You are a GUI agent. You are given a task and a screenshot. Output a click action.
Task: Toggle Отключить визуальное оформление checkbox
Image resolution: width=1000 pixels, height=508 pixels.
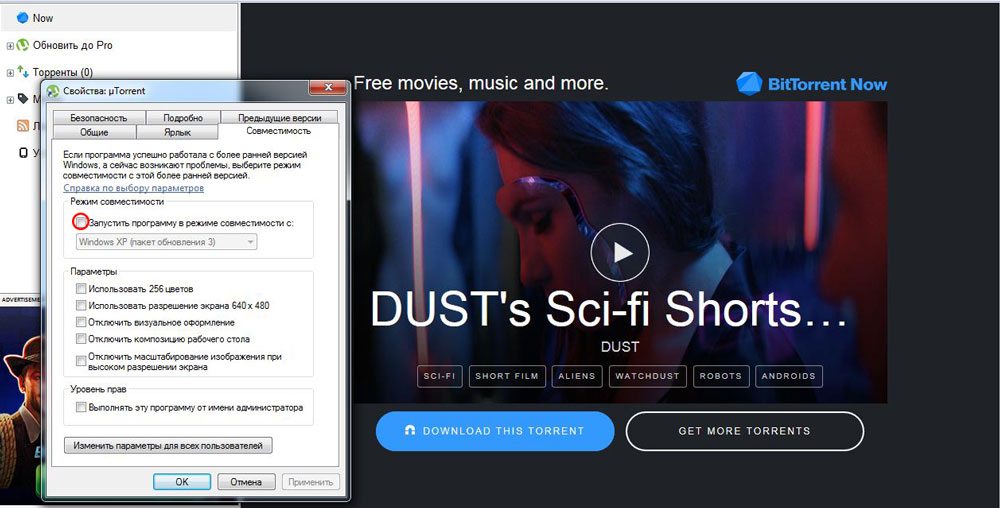pyautogui.click(x=81, y=323)
